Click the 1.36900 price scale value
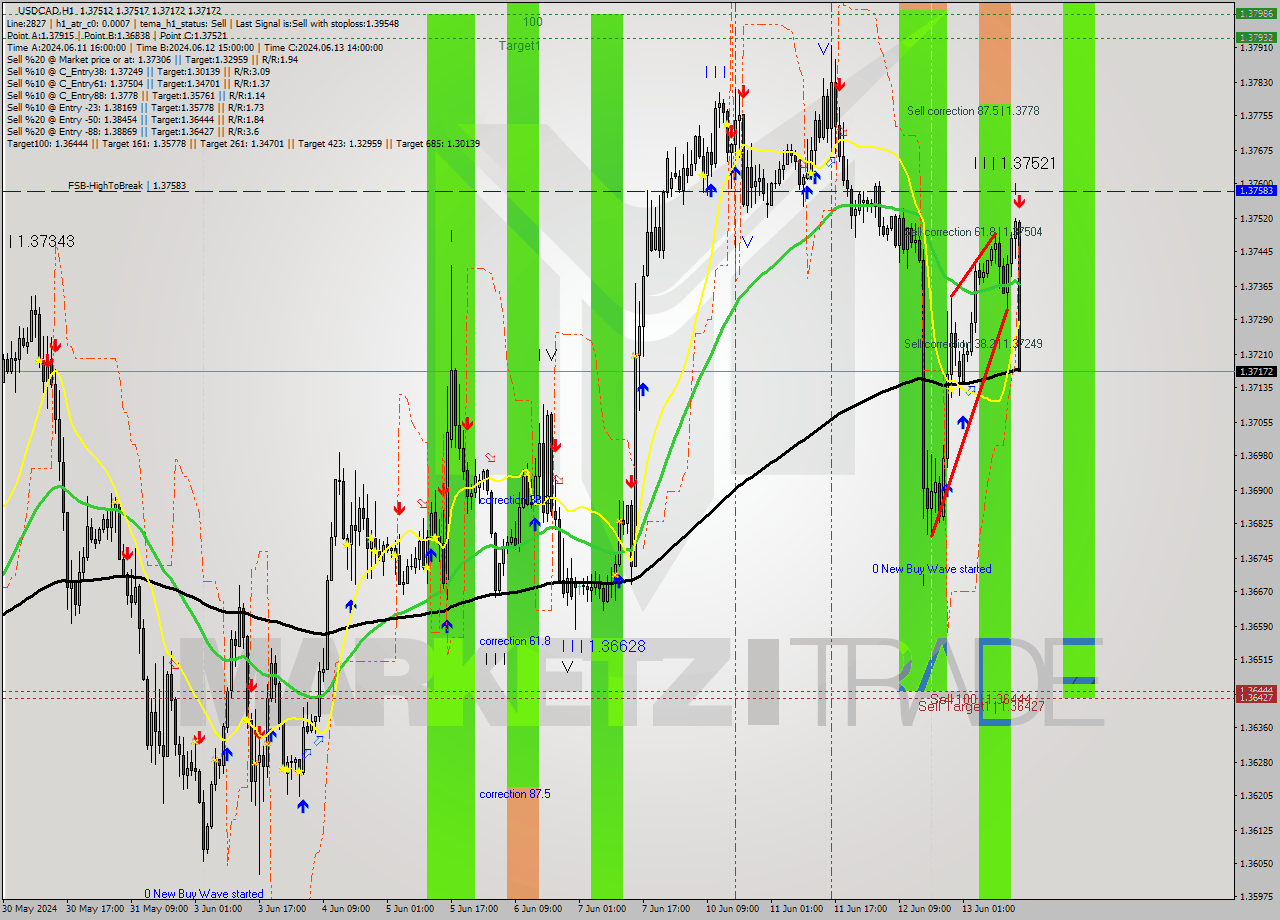 1255,491
